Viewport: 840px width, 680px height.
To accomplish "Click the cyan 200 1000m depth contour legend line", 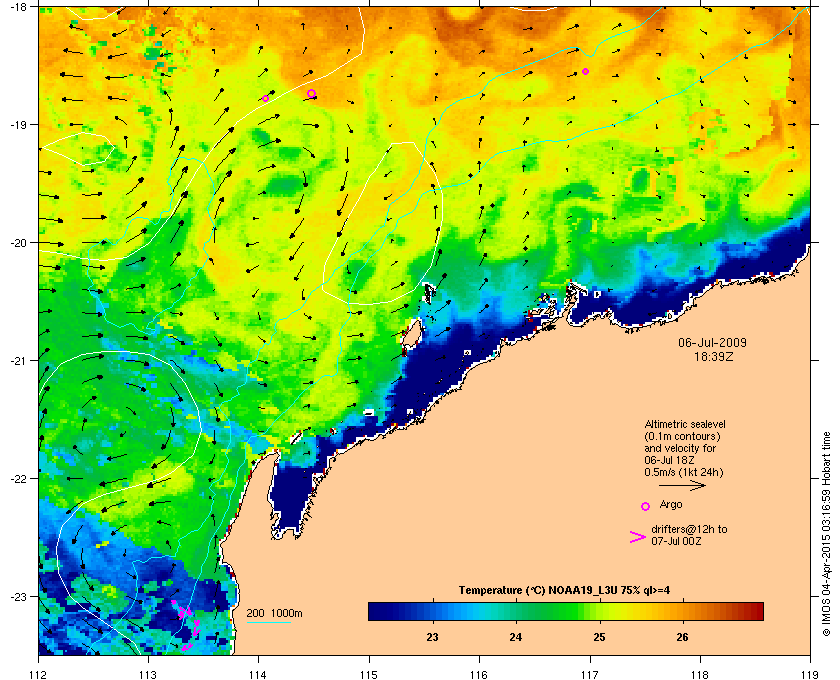I will pos(268,622).
